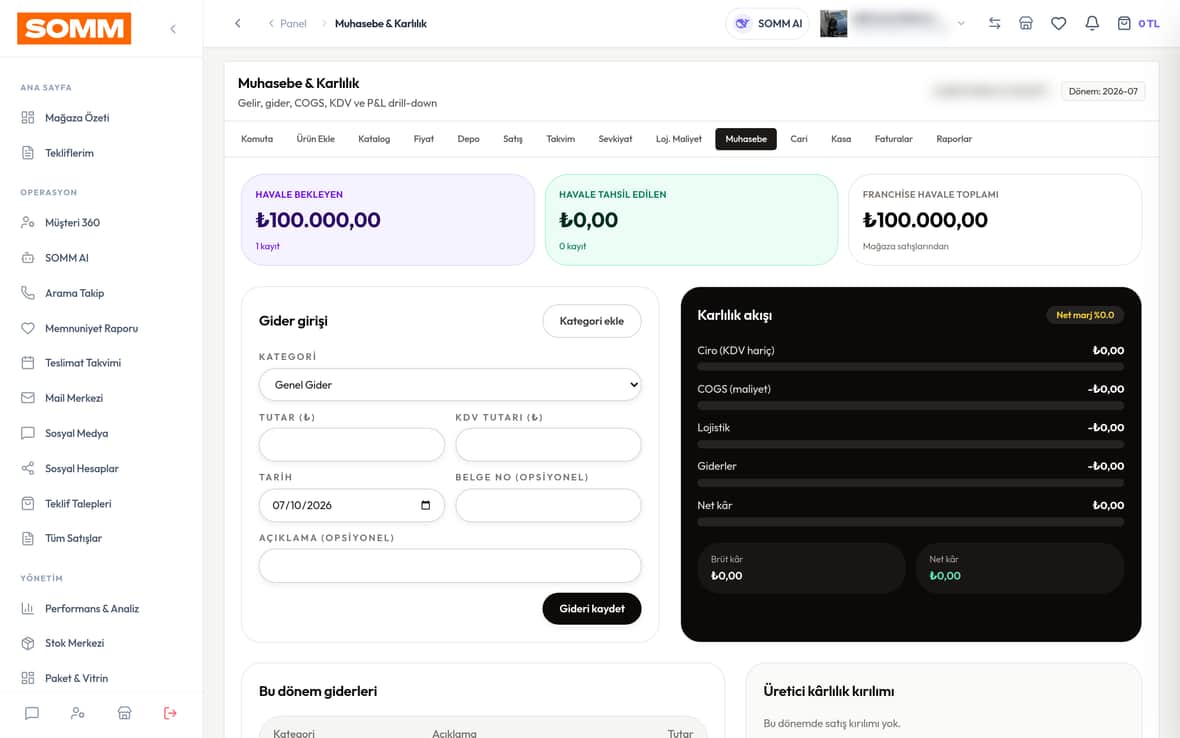Click the store icon in top bar

tap(1026, 23)
